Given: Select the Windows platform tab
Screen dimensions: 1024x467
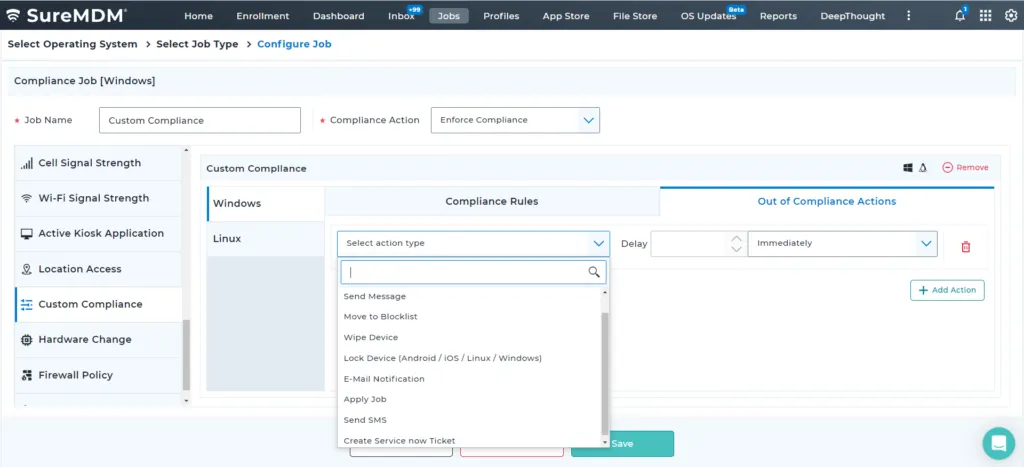Looking at the screenshot, I should coord(266,204).
